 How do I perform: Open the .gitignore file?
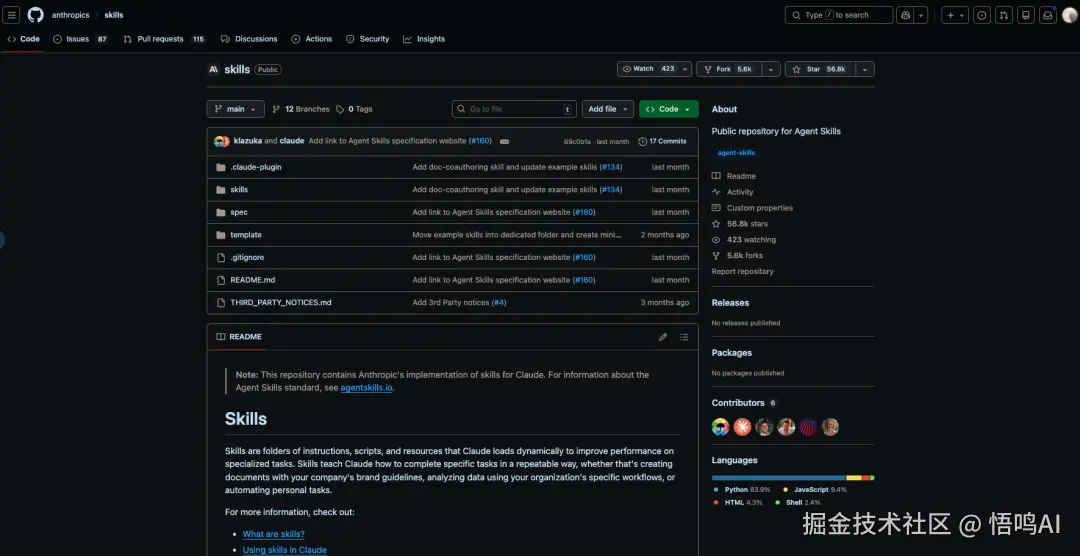pos(247,257)
